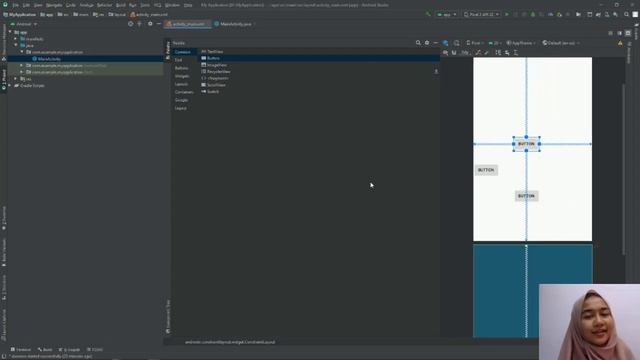Expand the res folder node
This screenshot has width=640, height=360.
coord(16,79)
